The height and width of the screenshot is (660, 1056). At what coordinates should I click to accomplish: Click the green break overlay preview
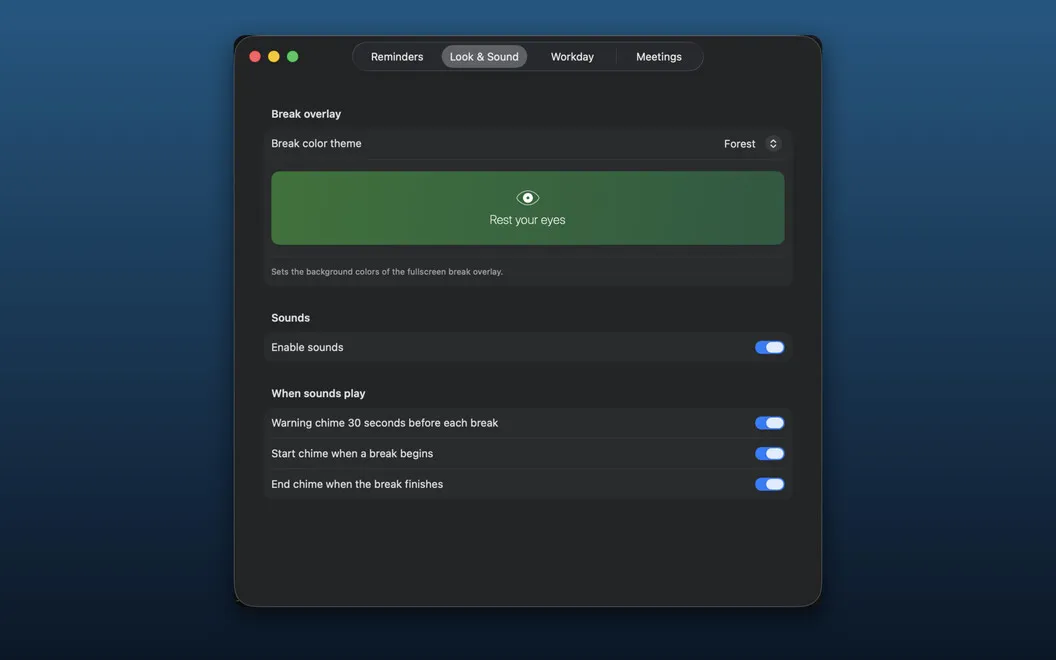527,208
